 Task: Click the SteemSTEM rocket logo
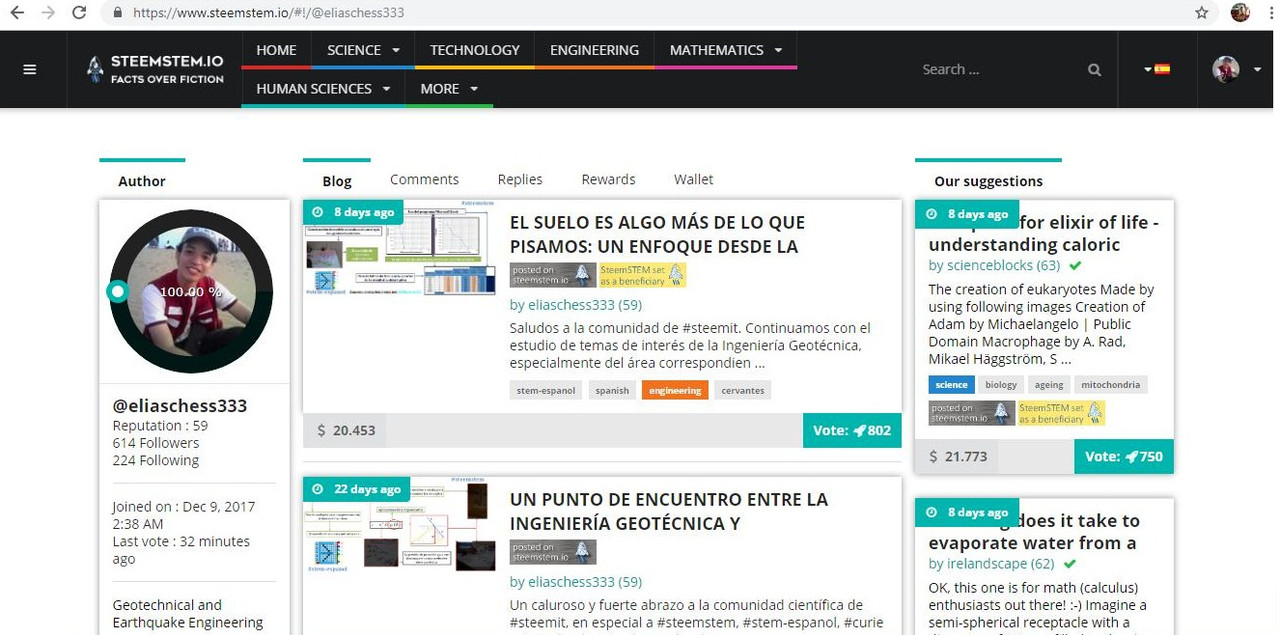95,69
